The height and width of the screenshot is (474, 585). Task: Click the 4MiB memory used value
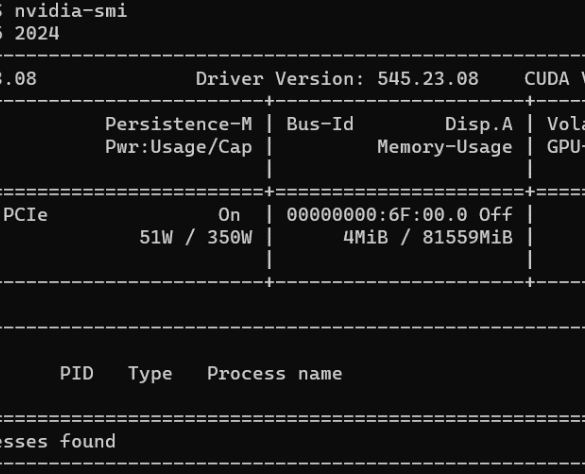(x=366, y=237)
